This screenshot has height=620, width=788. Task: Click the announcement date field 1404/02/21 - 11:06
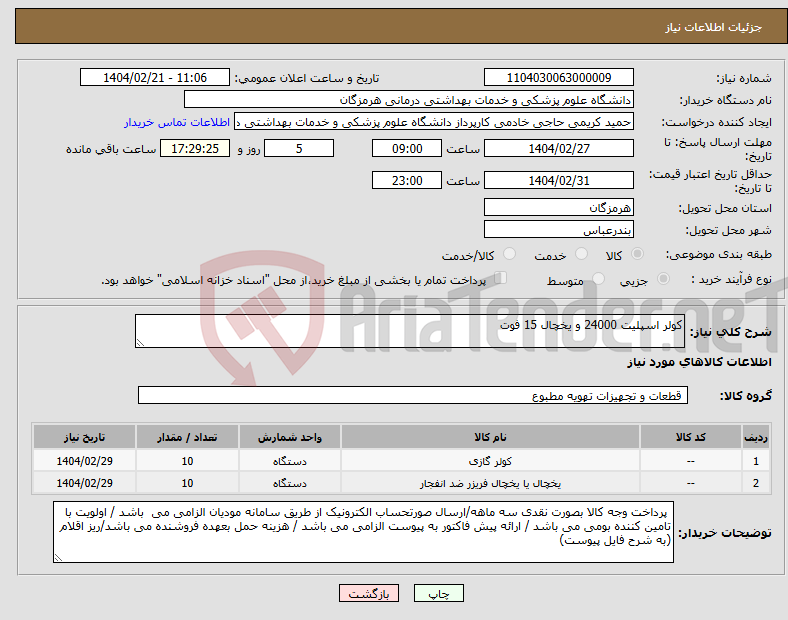point(155,77)
